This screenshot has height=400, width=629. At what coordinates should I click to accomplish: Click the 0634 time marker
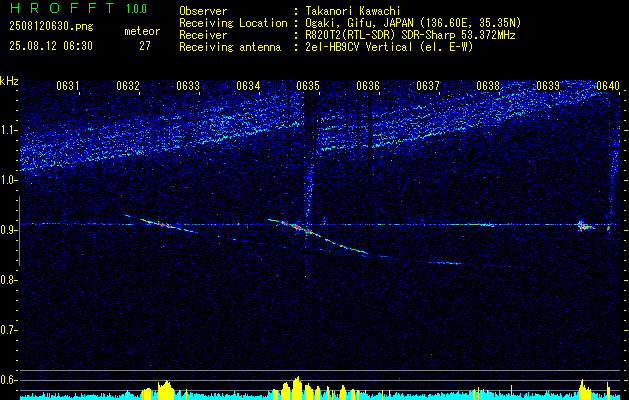tap(248, 86)
